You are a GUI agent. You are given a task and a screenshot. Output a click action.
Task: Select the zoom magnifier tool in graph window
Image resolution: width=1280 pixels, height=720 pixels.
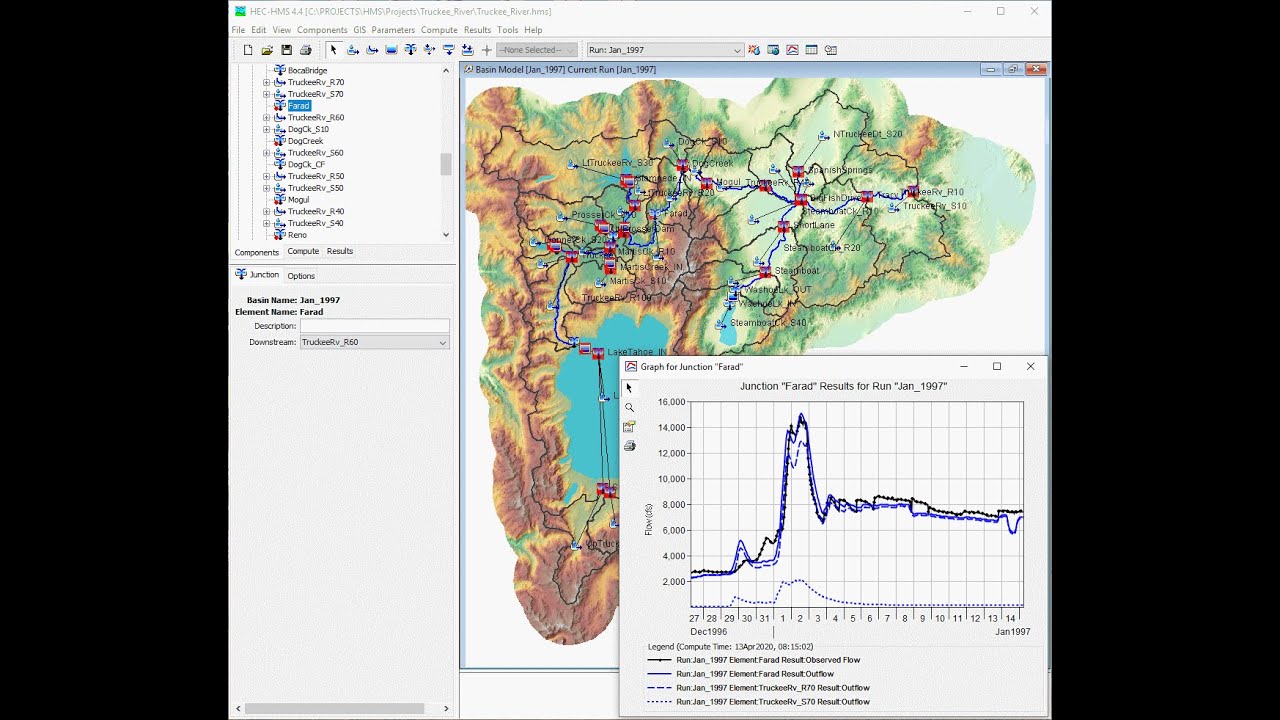(629, 407)
